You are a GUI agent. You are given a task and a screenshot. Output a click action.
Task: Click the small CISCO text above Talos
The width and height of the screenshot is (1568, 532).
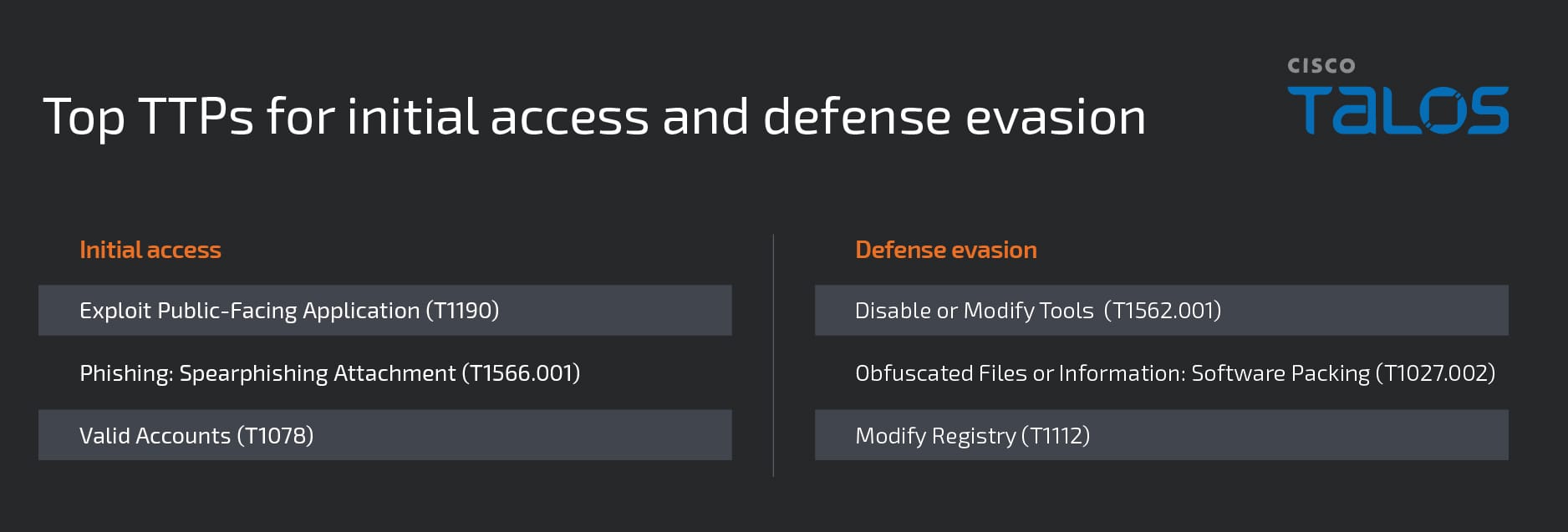click(x=1321, y=66)
